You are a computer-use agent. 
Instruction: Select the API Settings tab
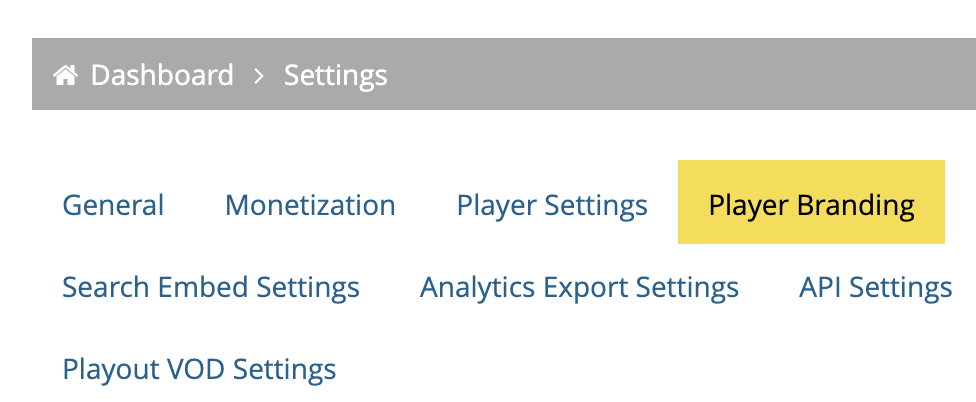click(x=876, y=287)
